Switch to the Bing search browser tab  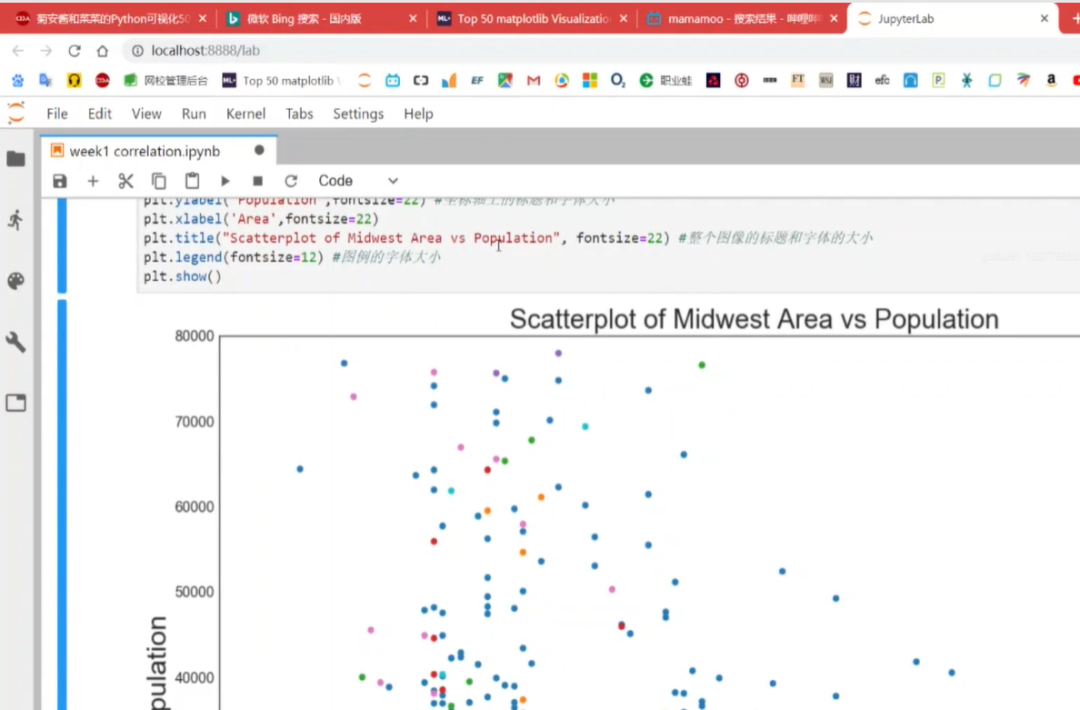(x=322, y=19)
